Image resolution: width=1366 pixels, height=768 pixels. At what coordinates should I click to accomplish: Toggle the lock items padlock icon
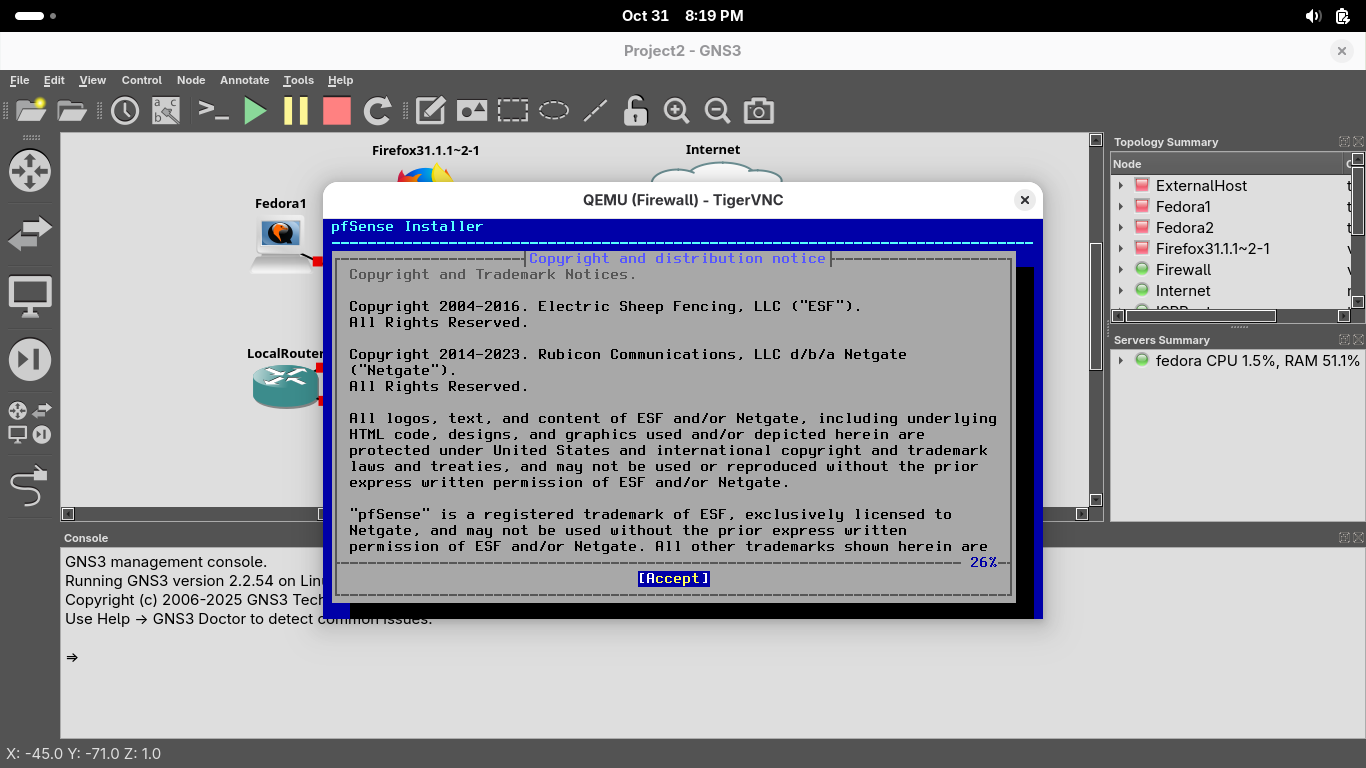click(x=635, y=111)
